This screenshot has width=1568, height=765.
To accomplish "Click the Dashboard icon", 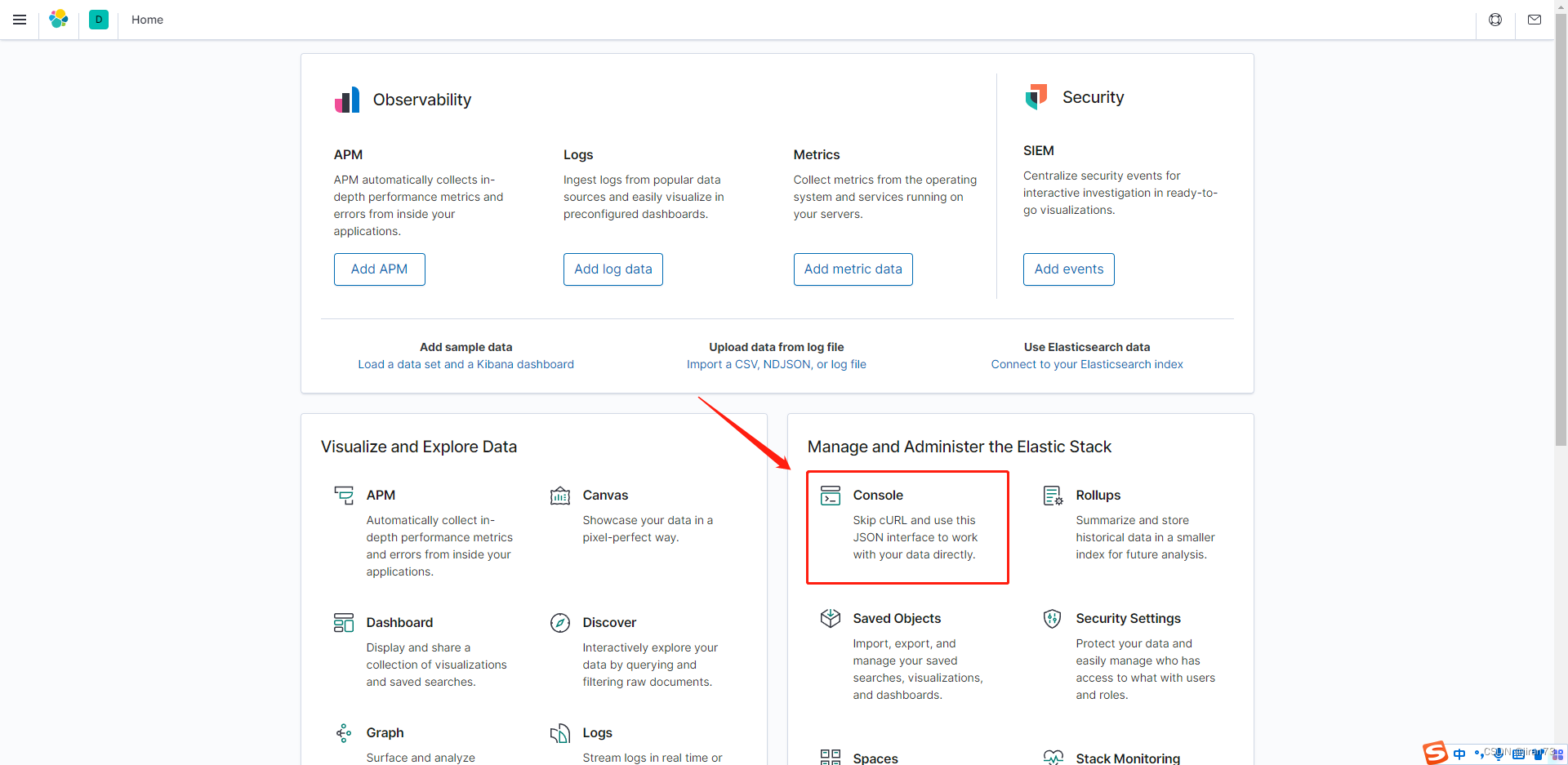I will [343, 622].
